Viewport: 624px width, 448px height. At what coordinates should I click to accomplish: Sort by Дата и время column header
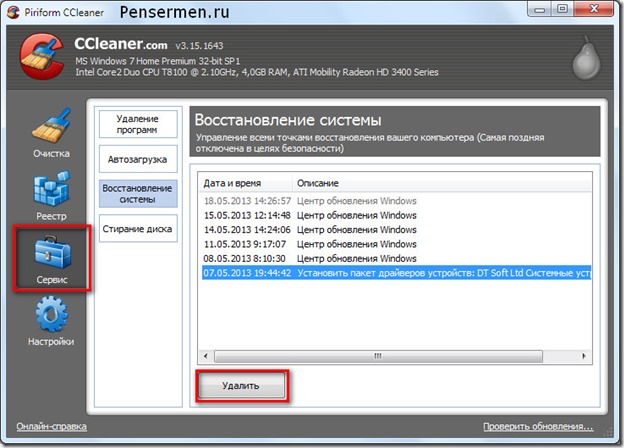pos(246,183)
